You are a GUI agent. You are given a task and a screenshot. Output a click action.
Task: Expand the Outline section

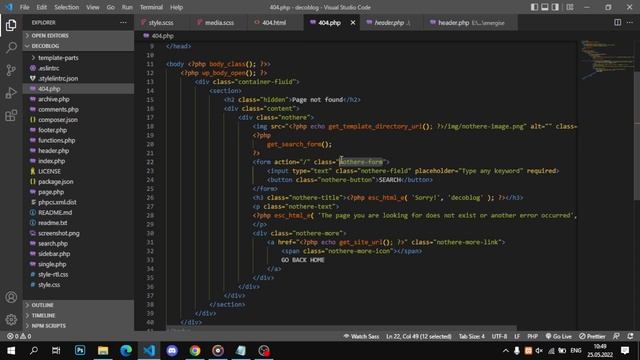78,305
